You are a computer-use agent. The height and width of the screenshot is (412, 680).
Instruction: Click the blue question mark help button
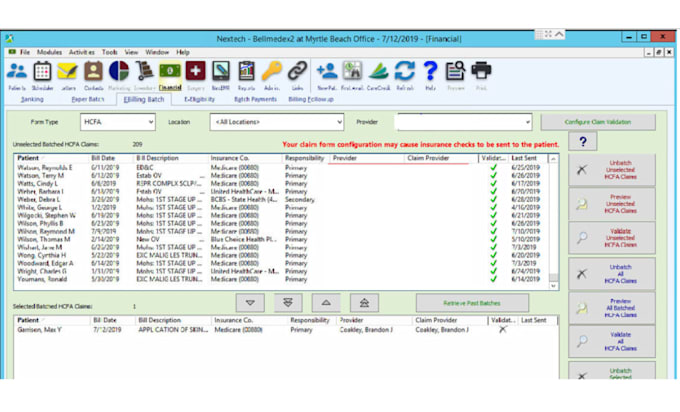(583, 141)
